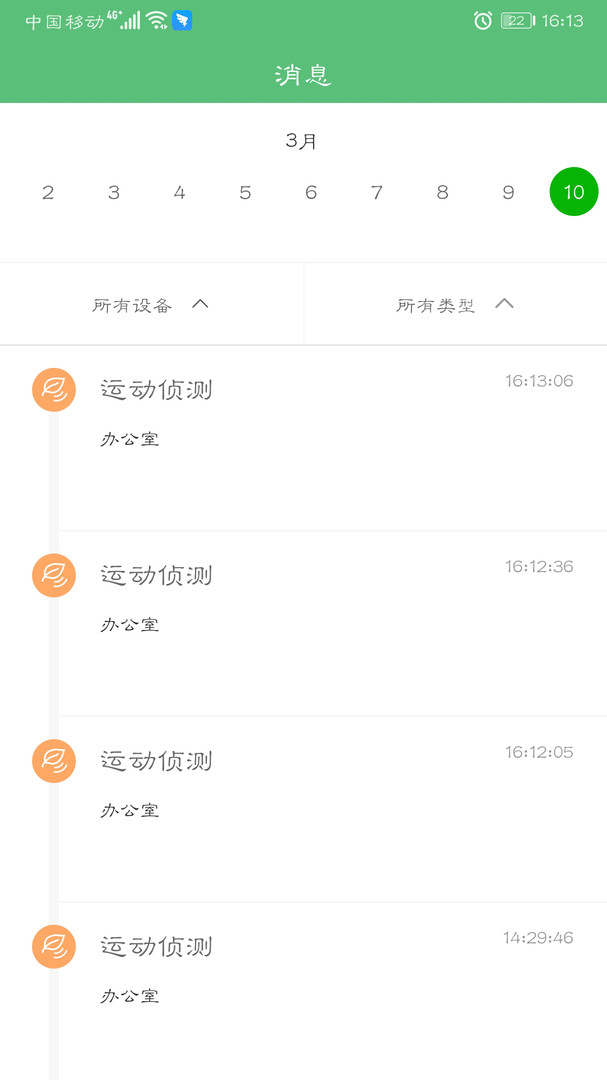The image size is (607, 1080).
Task: Select the highlighted date 10
Action: point(574,192)
